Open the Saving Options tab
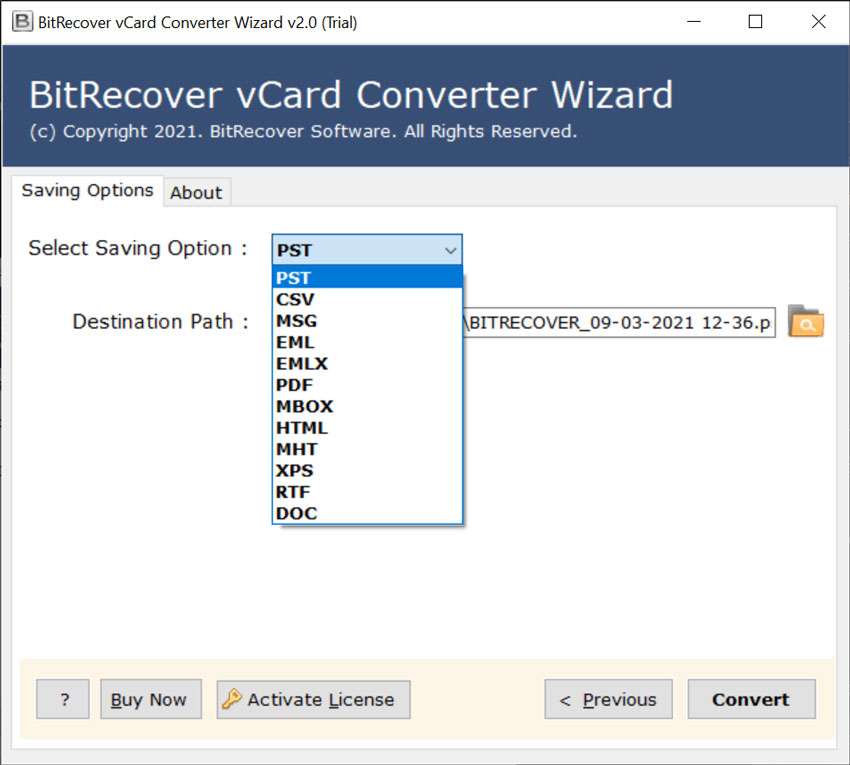Viewport: 850px width, 765px height. click(87, 190)
